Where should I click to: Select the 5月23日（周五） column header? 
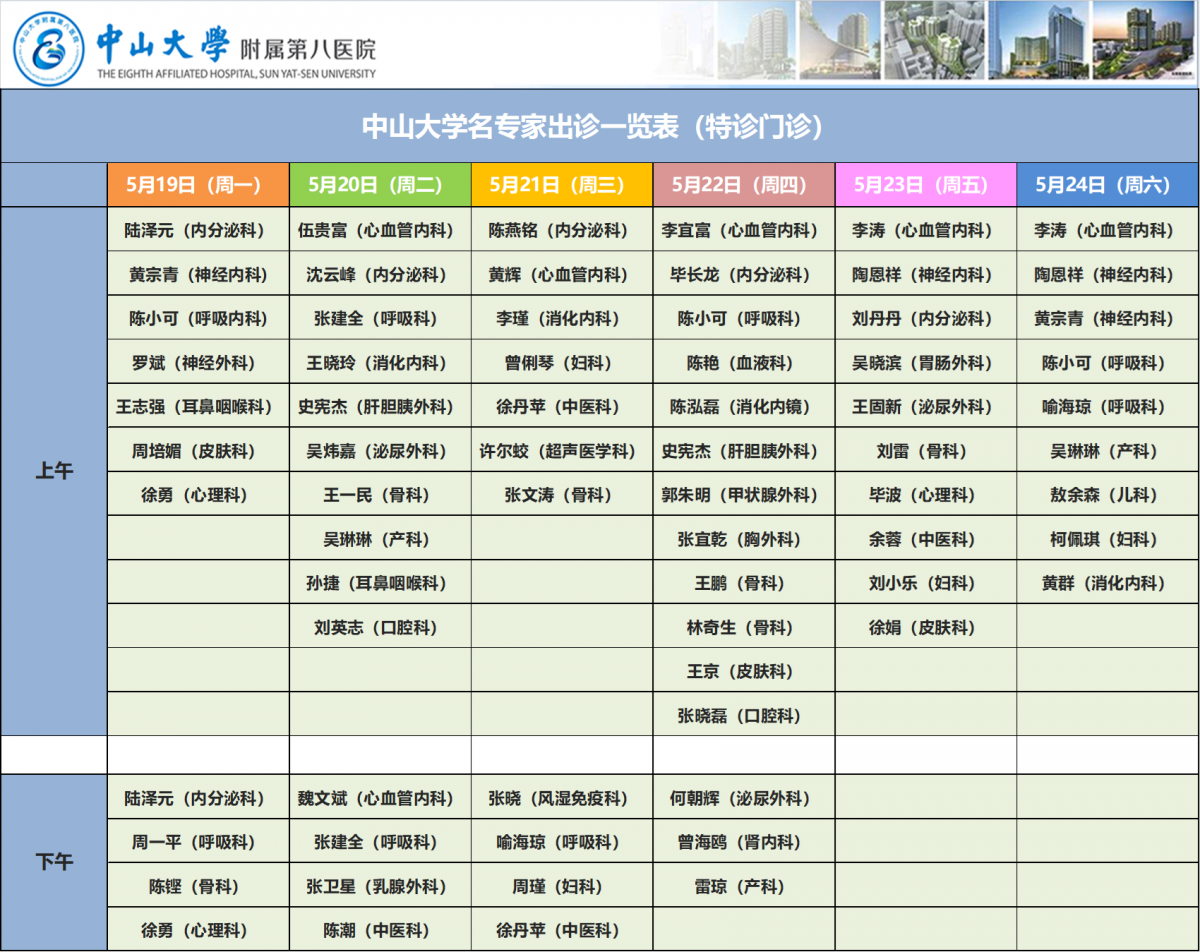pyautogui.click(x=926, y=185)
